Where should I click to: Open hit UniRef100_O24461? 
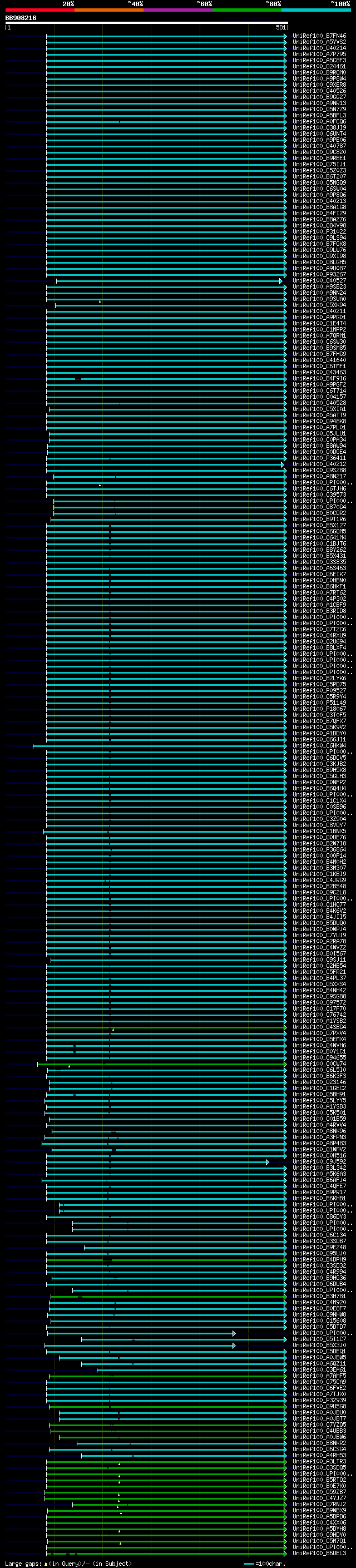coord(319,66)
